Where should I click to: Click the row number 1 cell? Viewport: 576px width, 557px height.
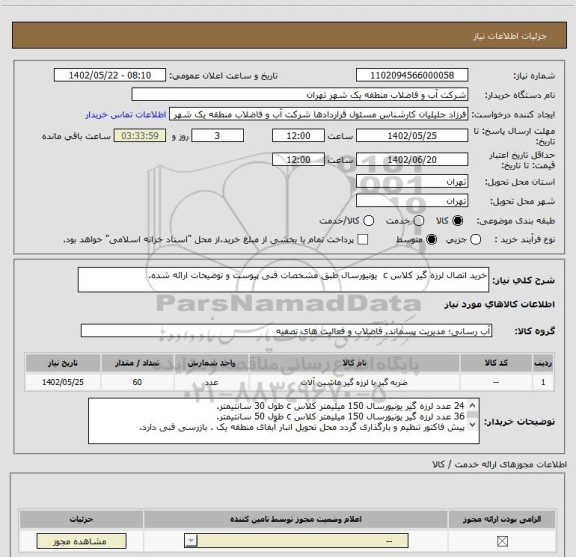click(543, 382)
